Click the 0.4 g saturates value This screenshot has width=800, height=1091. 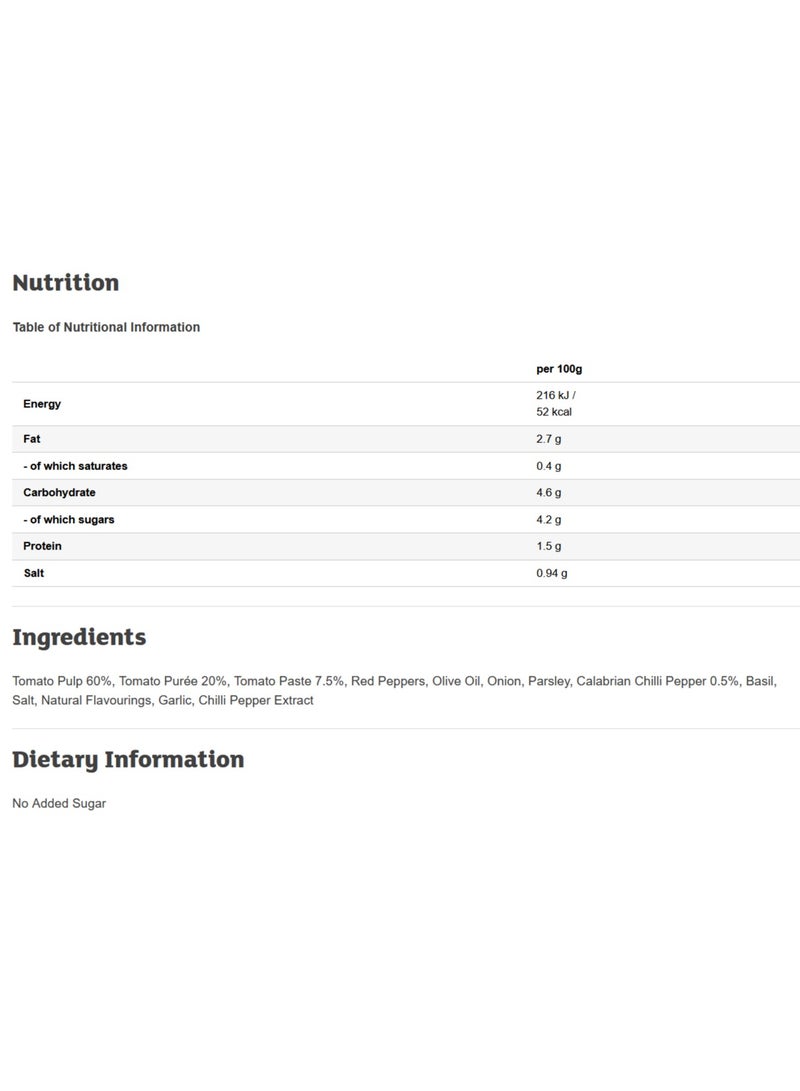click(x=549, y=466)
